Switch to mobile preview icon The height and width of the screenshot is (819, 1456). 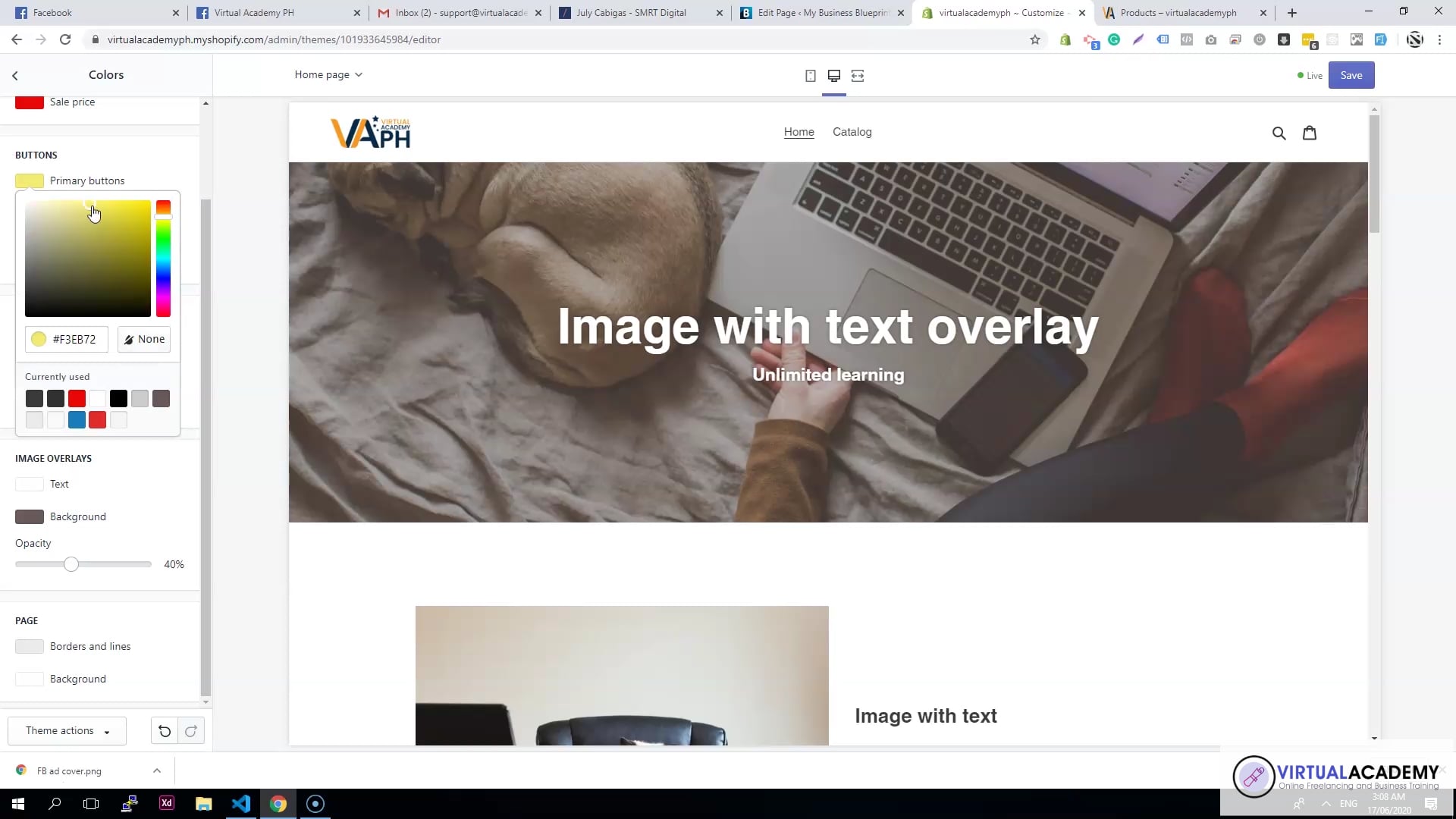click(810, 76)
